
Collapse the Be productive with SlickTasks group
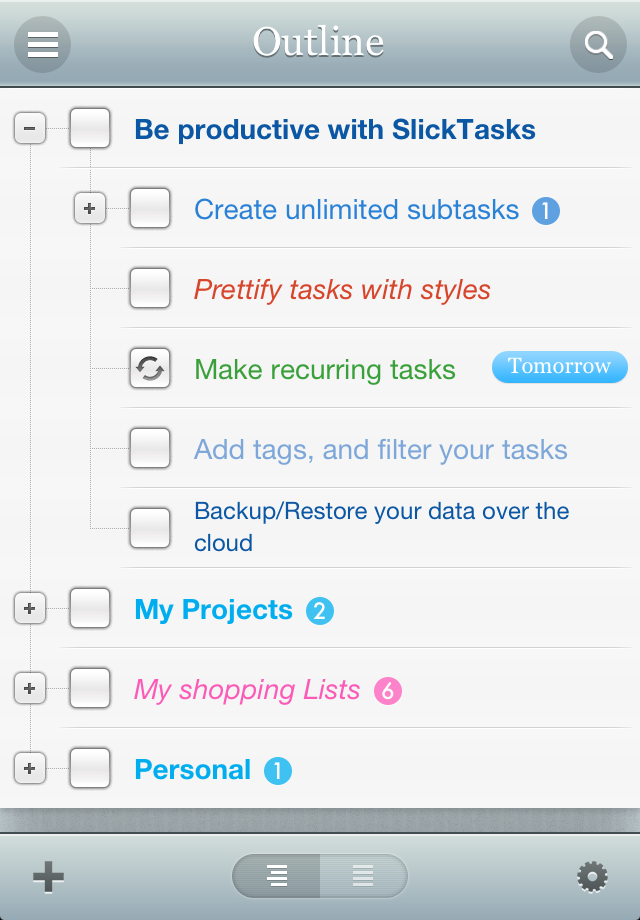[30, 129]
